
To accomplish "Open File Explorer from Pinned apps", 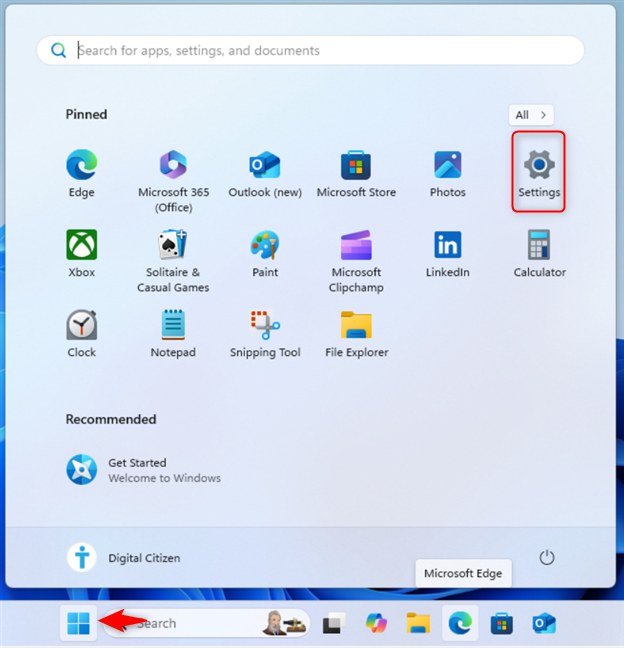I will tap(356, 334).
